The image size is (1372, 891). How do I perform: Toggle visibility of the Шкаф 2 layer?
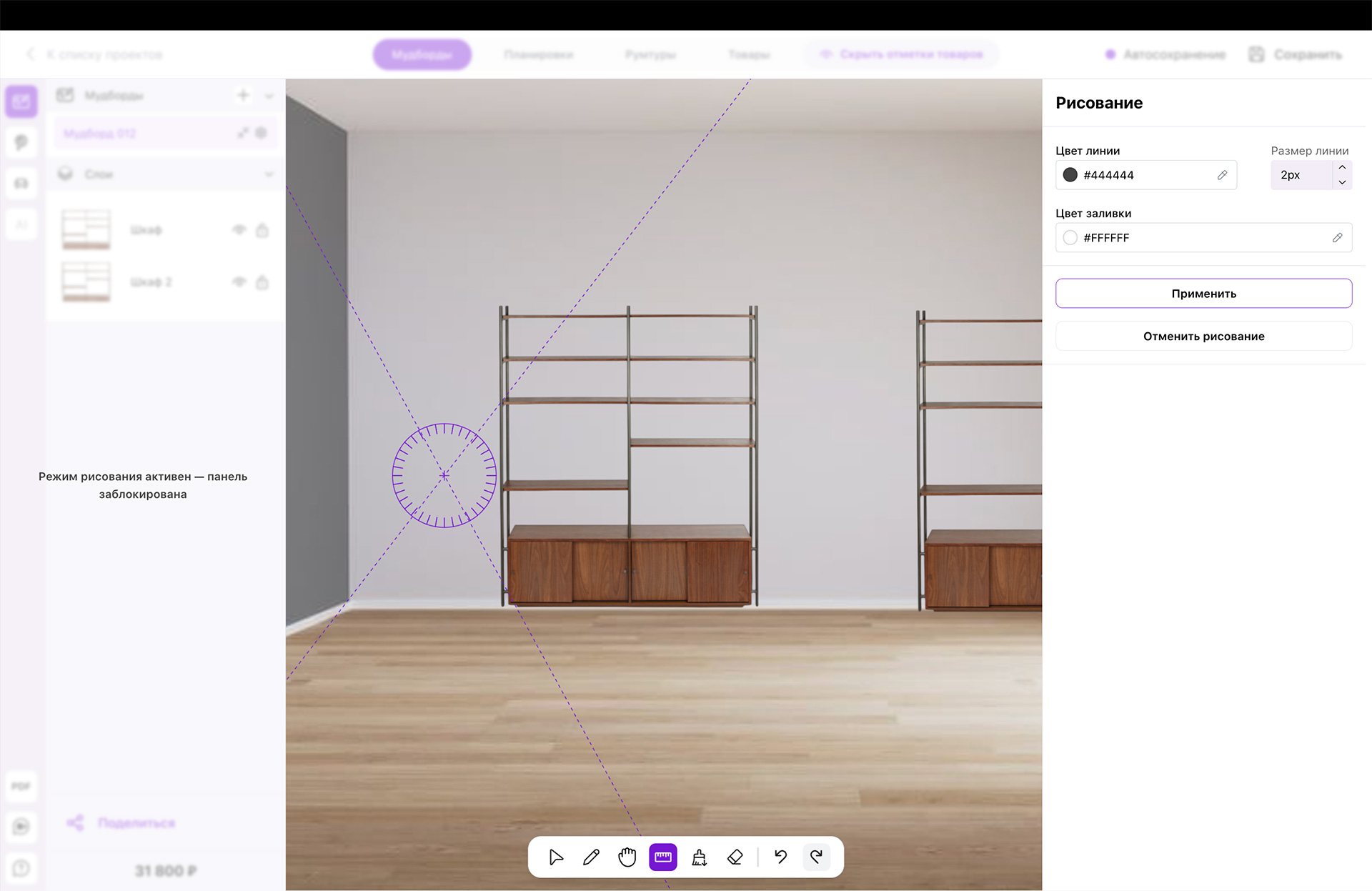(239, 282)
